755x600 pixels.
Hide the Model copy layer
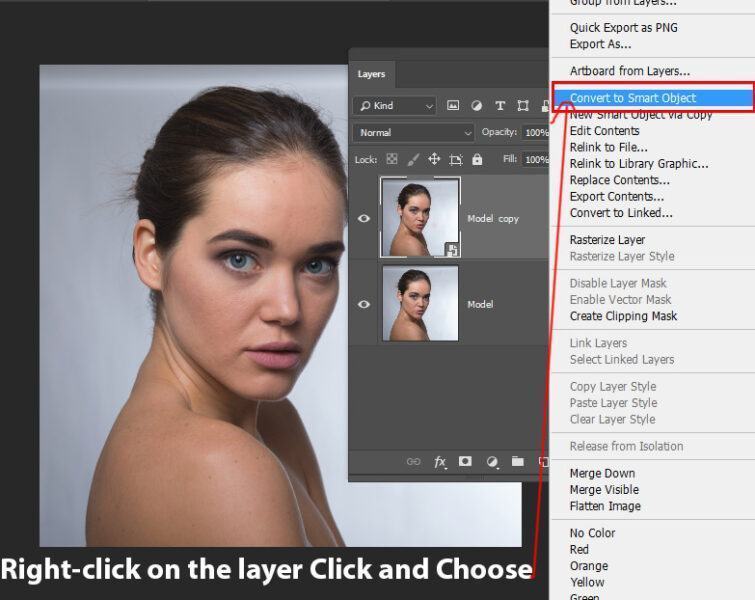364,219
